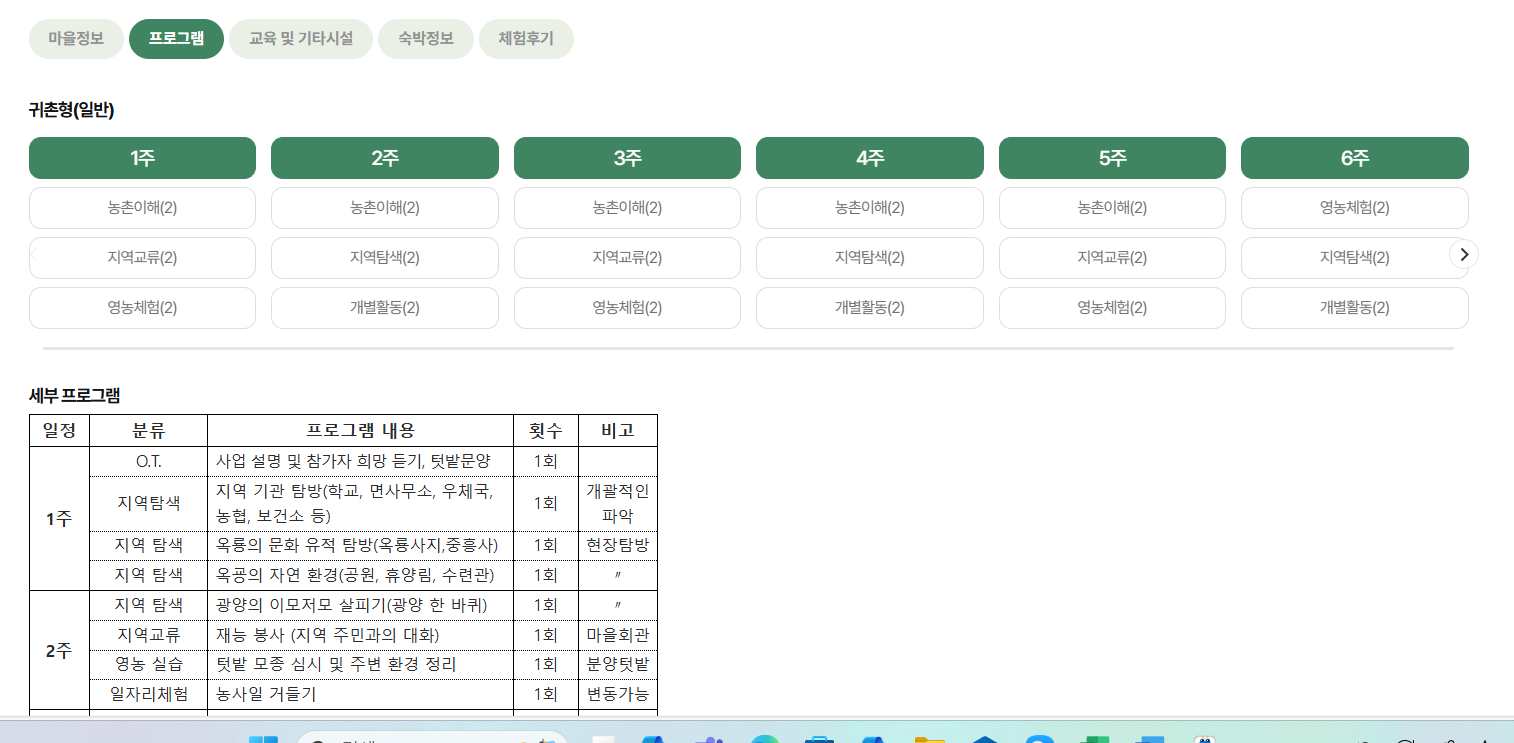Select the 교육 및 기타시설 tab
This screenshot has height=743, width=1514.
[300, 39]
